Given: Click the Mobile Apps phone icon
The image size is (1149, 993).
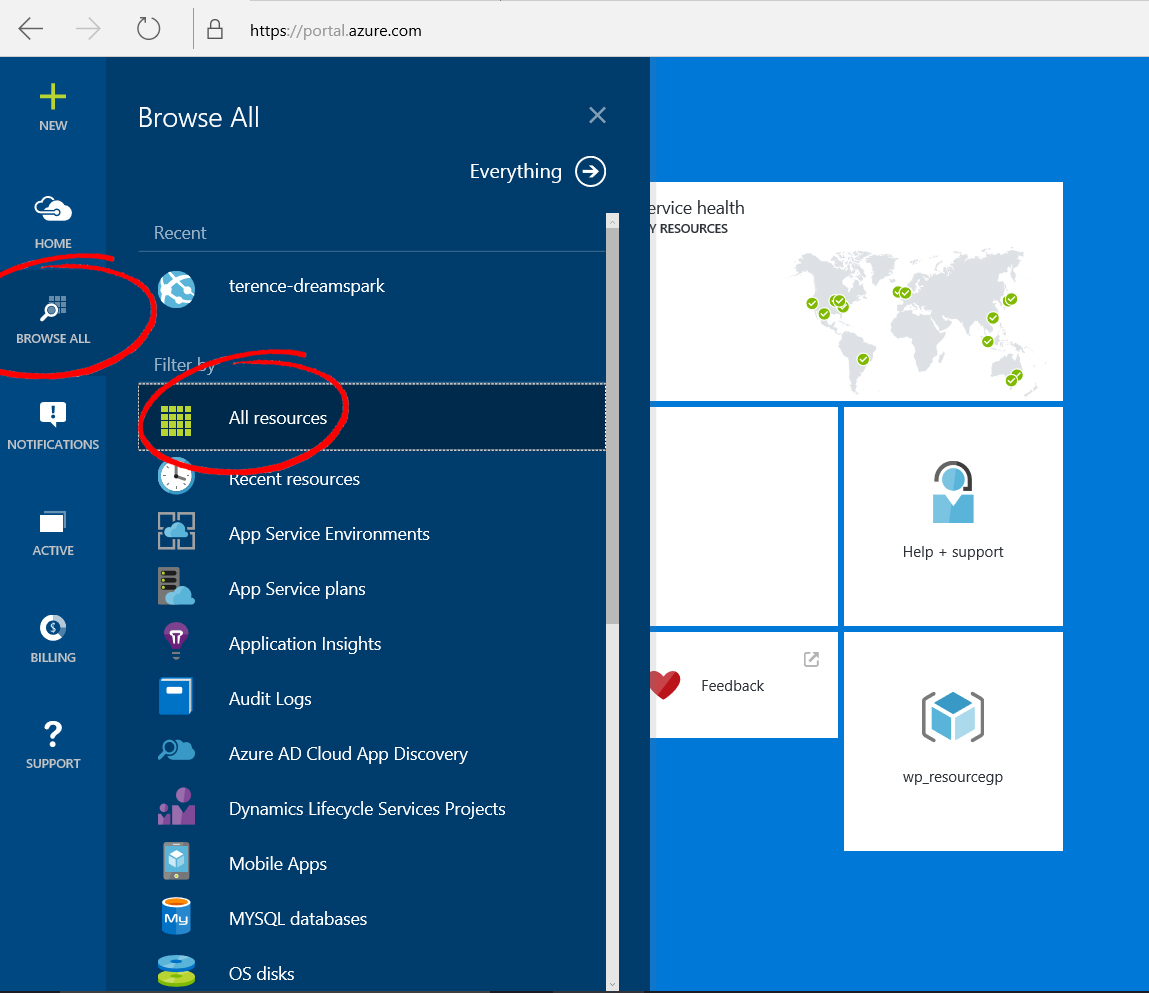Looking at the screenshot, I should (x=176, y=861).
